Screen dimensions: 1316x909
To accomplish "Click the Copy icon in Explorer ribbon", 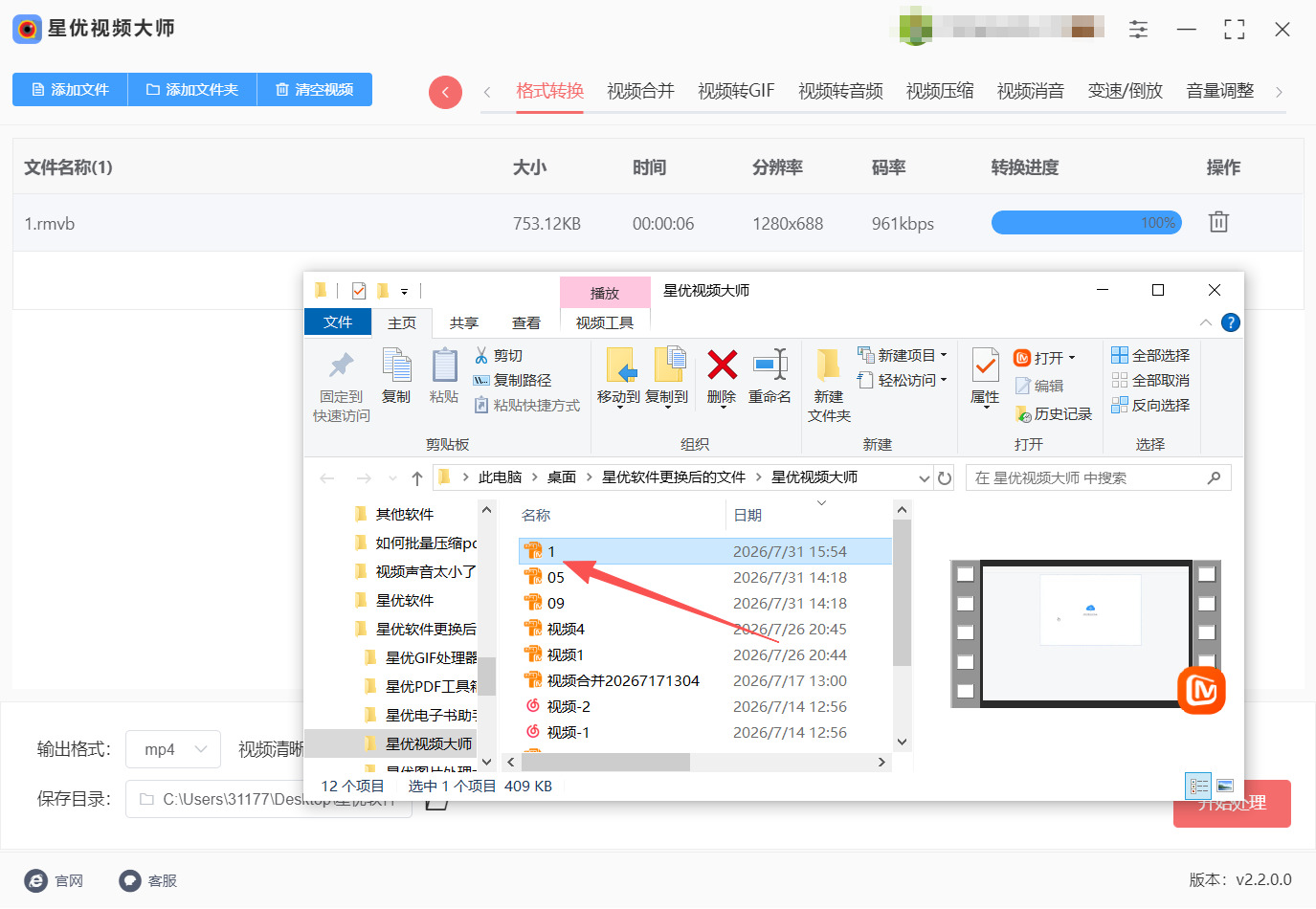I will [x=396, y=366].
